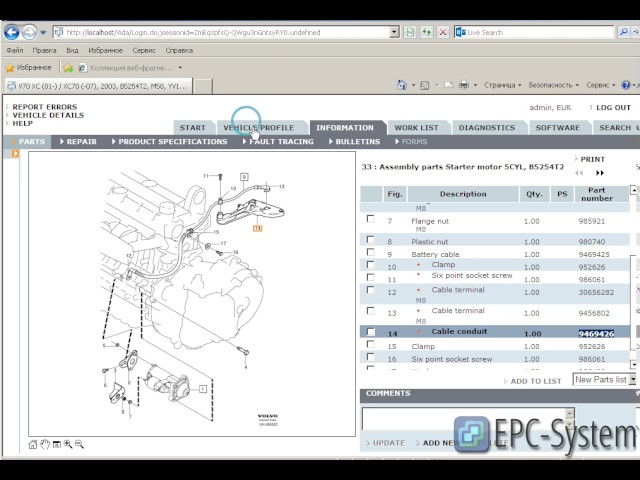This screenshot has height=480, width=640.
Task: Click the next page double-arrow icon
Action: coord(601,173)
